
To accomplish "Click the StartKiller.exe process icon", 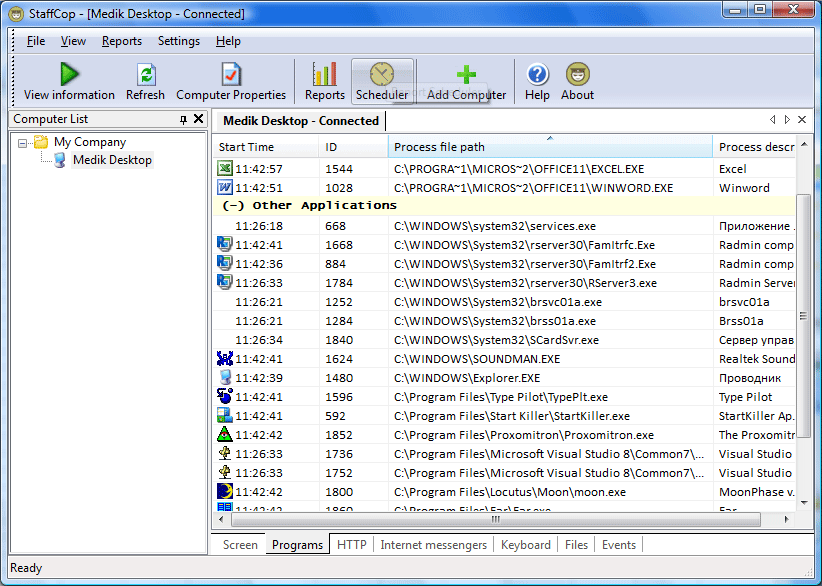I will [x=224, y=415].
